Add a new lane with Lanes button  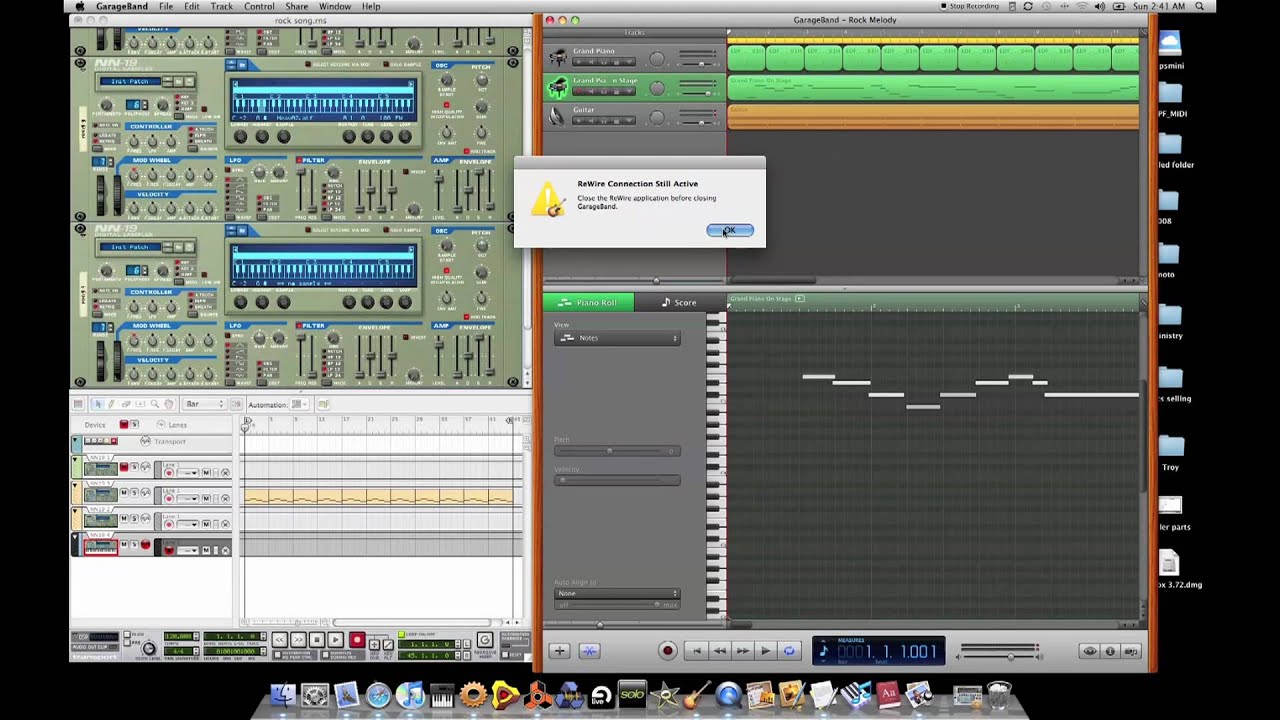161,425
